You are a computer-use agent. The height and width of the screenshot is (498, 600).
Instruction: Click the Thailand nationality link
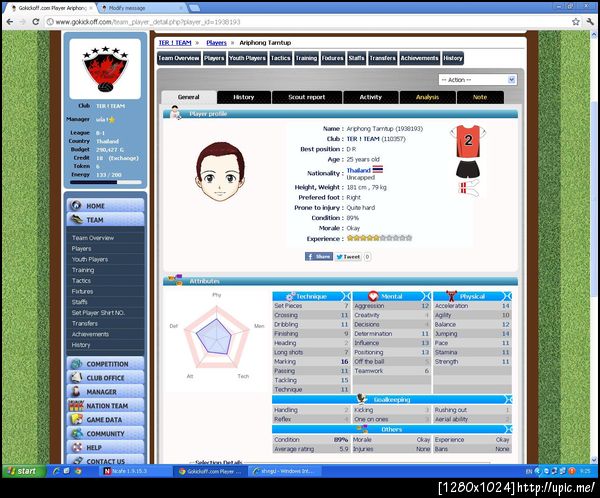click(359, 170)
